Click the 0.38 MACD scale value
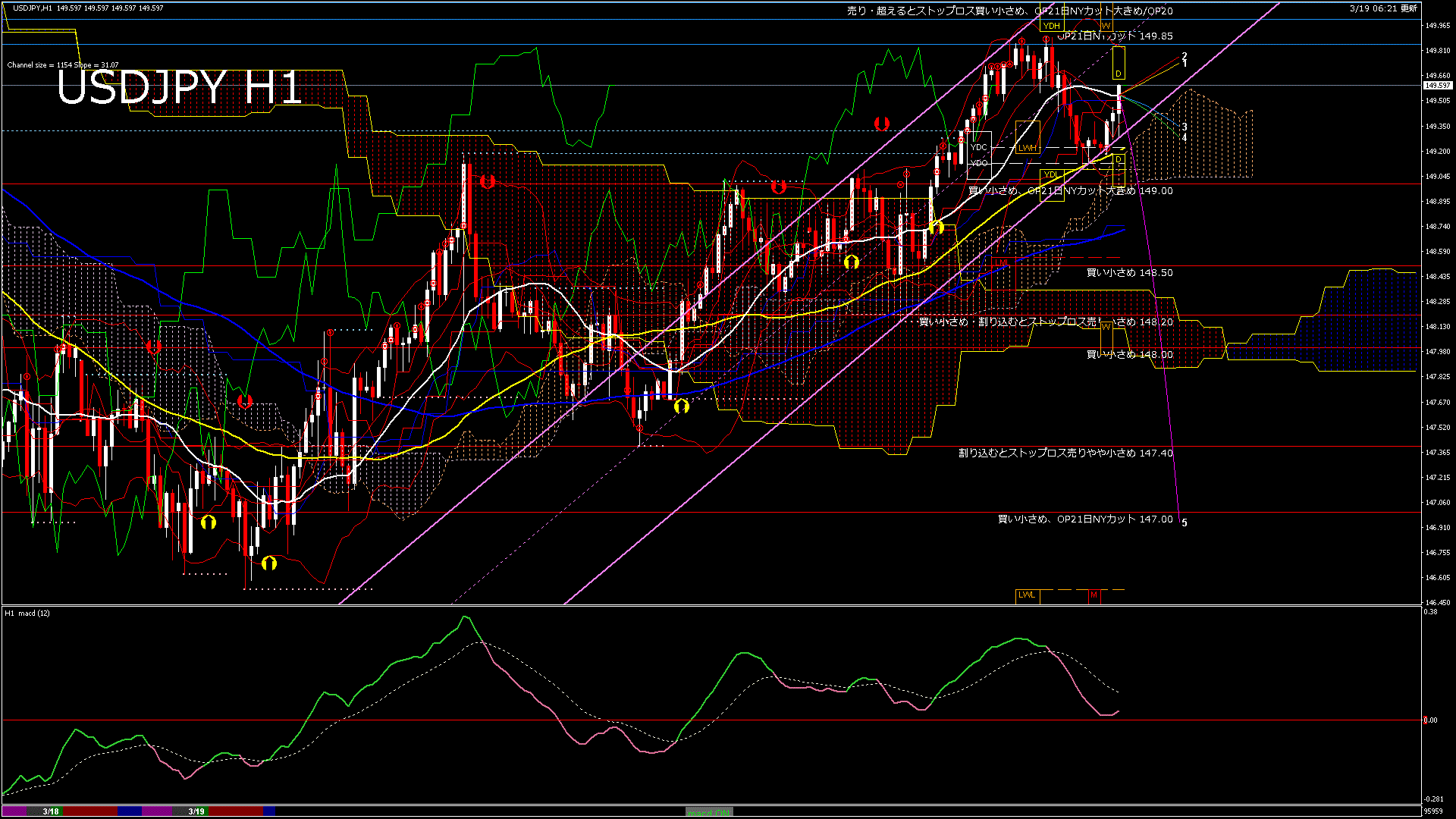 coord(1430,611)
